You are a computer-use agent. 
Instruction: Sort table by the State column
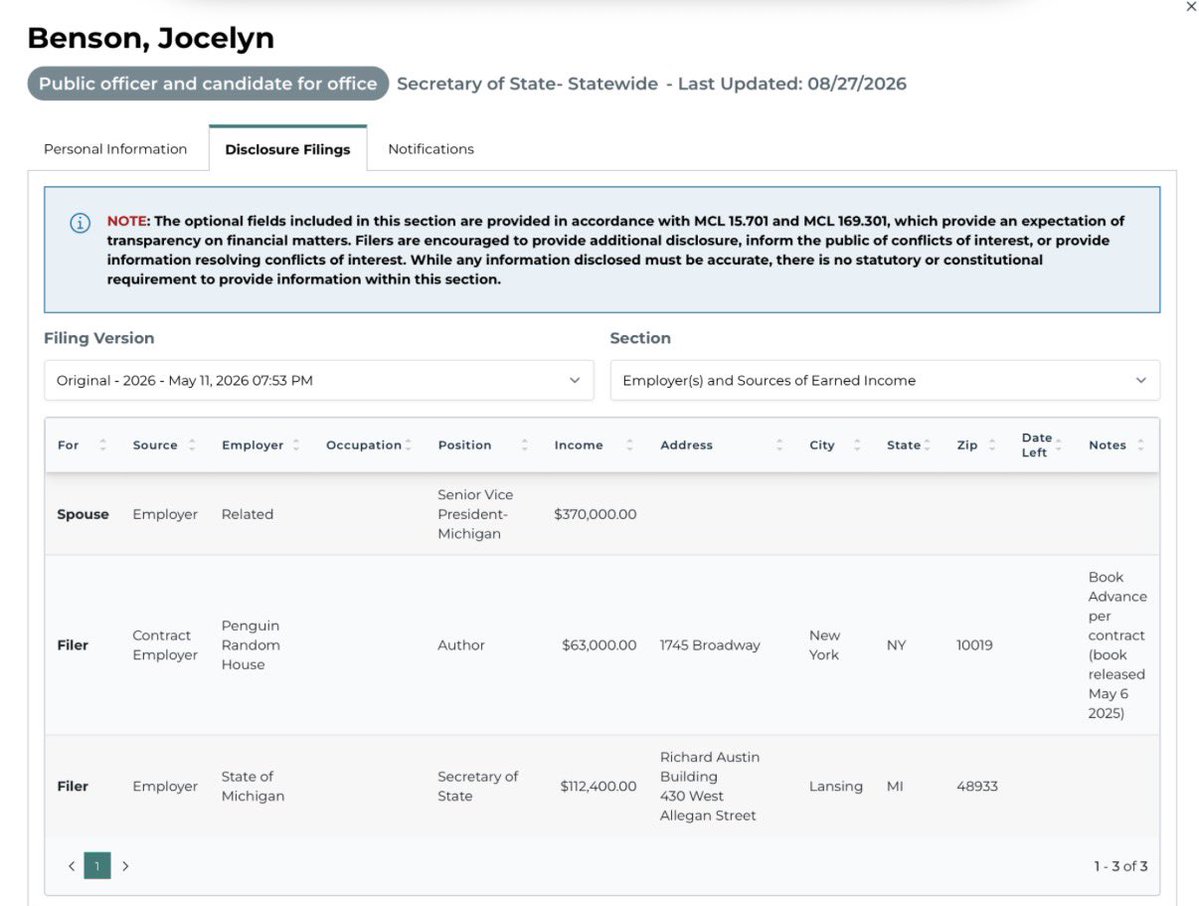click(927, 445)
